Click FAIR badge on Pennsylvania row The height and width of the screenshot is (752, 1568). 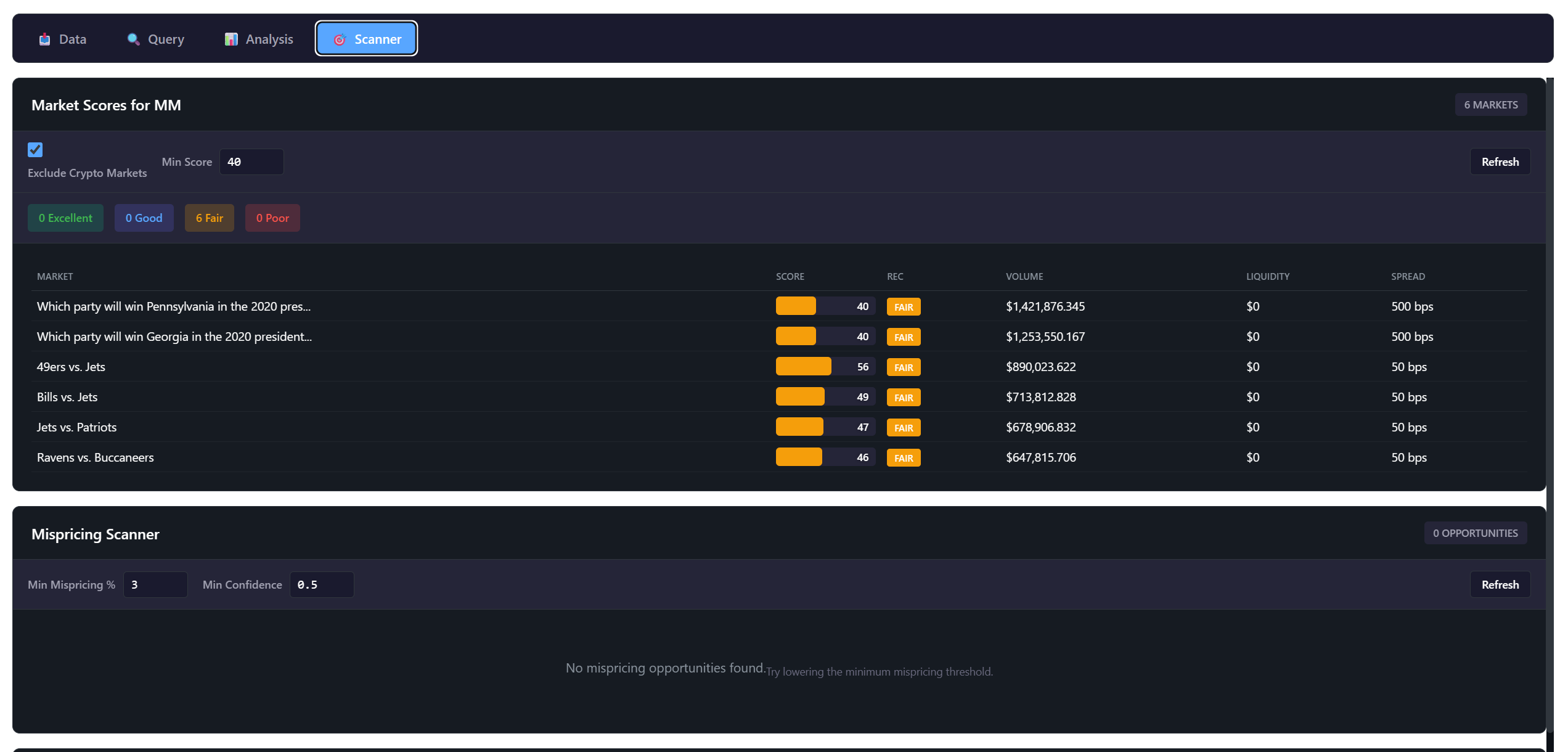[904, 307]
